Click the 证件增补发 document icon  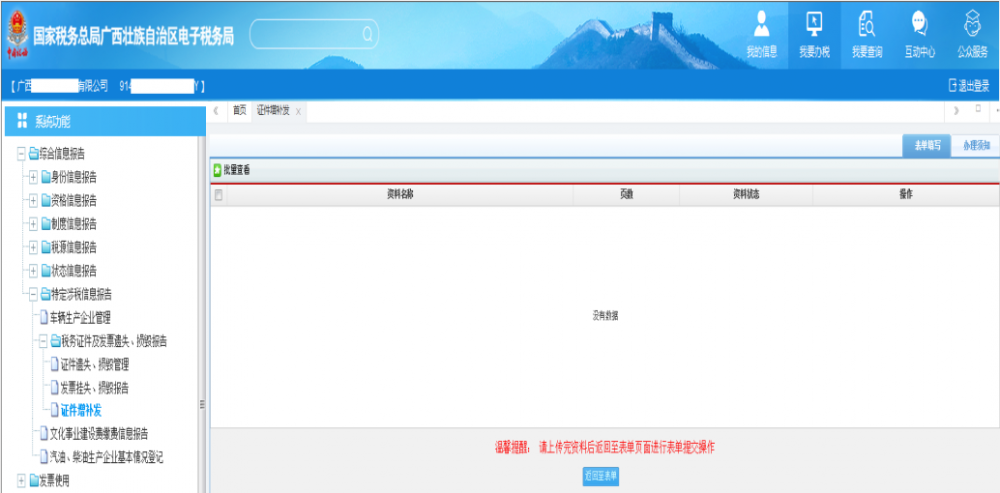point(54,411)
